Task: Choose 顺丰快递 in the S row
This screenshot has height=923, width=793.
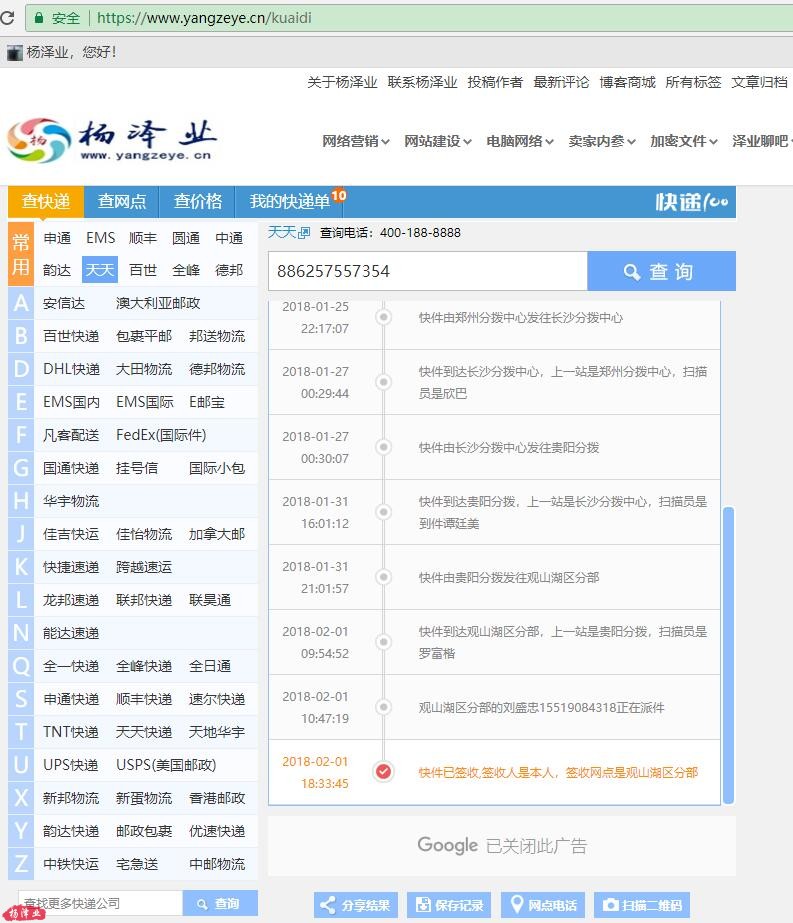Action: click(x=144, y=699)
